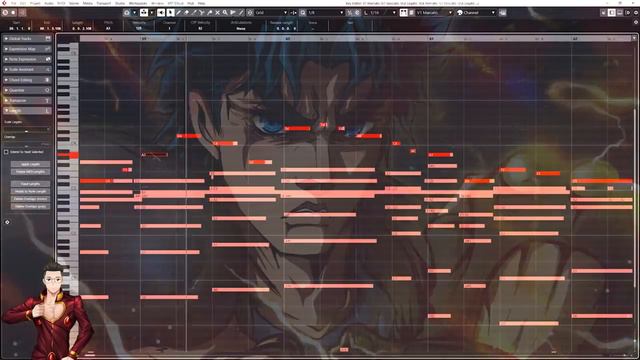Select the Draw pencil tool
The width and height of the screenshot is (640, 360).
pos(178,13)
